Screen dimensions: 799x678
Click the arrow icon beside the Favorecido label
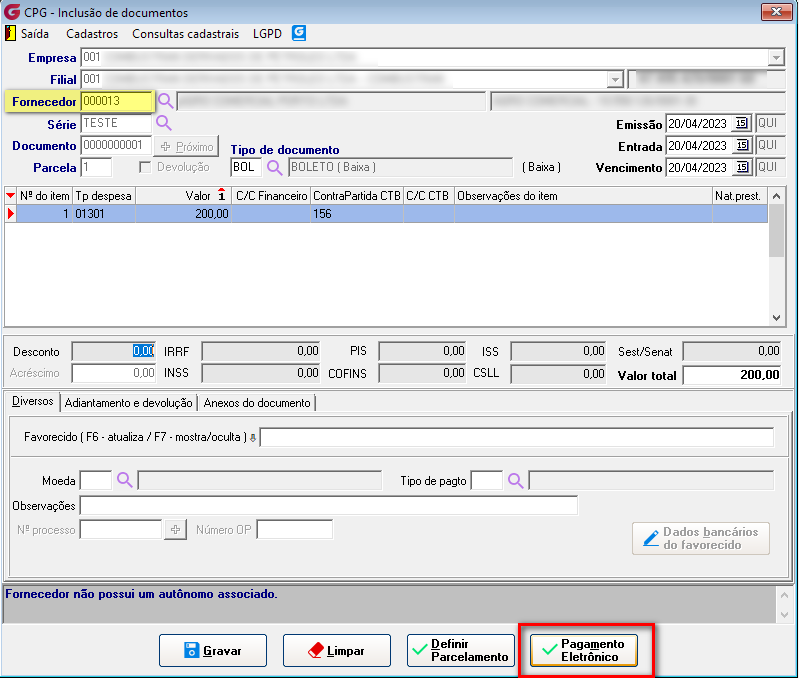(253, 438)
